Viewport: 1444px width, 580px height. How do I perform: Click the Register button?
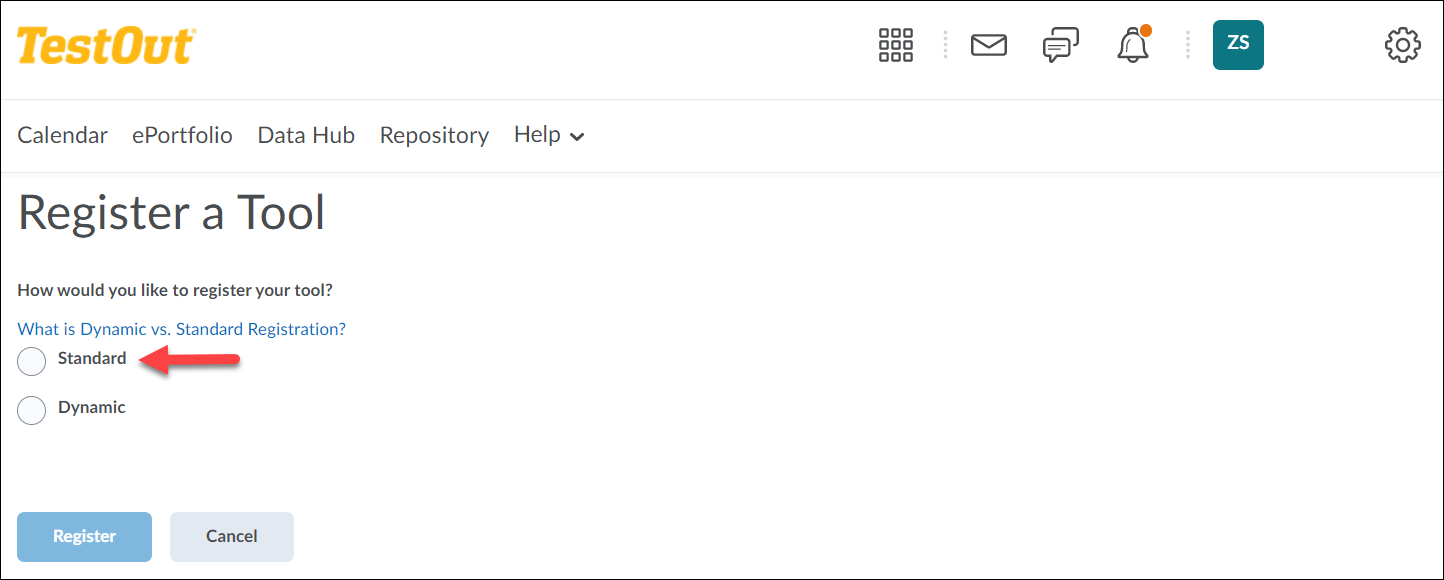(x=84, y=536)
